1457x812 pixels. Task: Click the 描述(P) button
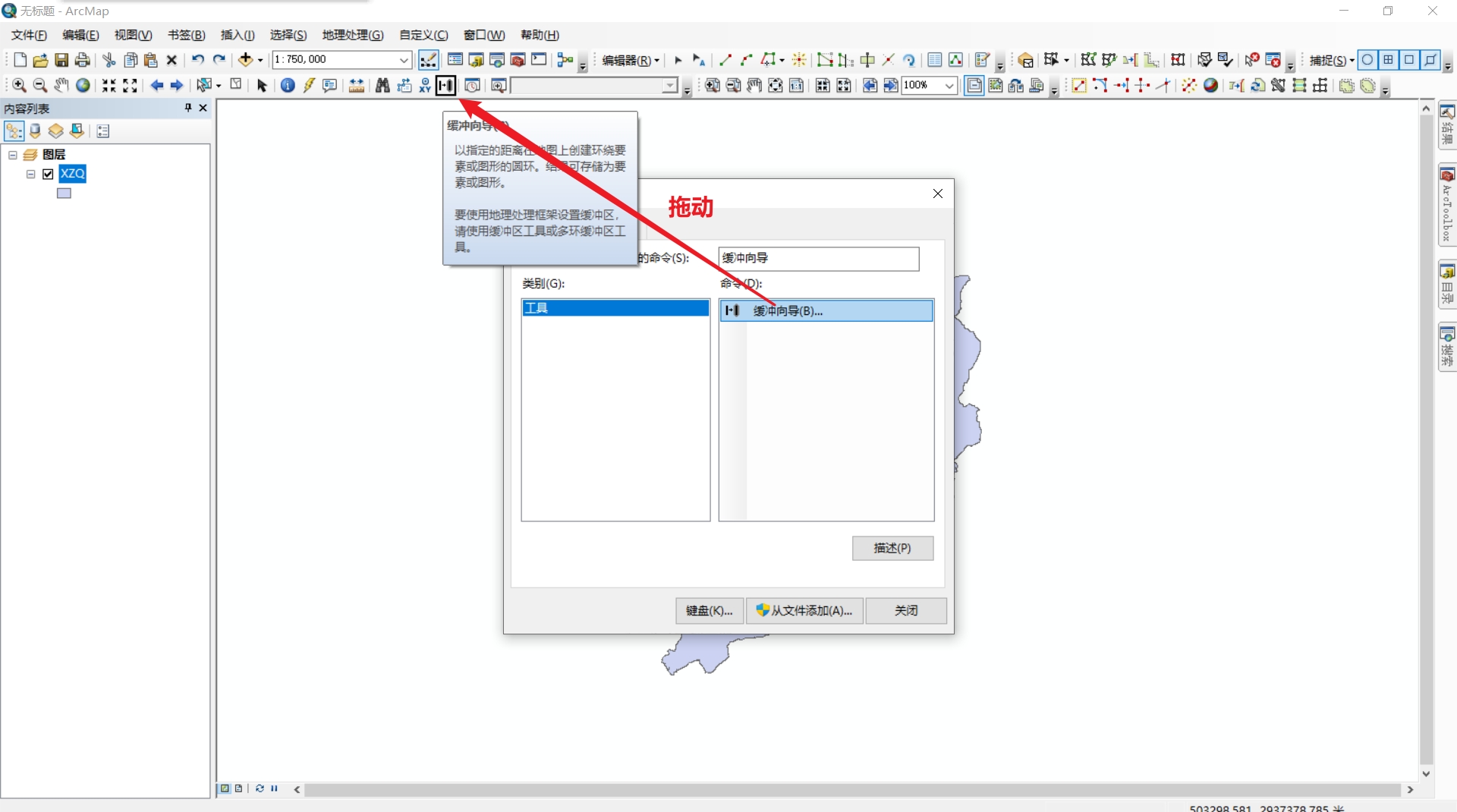[892, 548]
